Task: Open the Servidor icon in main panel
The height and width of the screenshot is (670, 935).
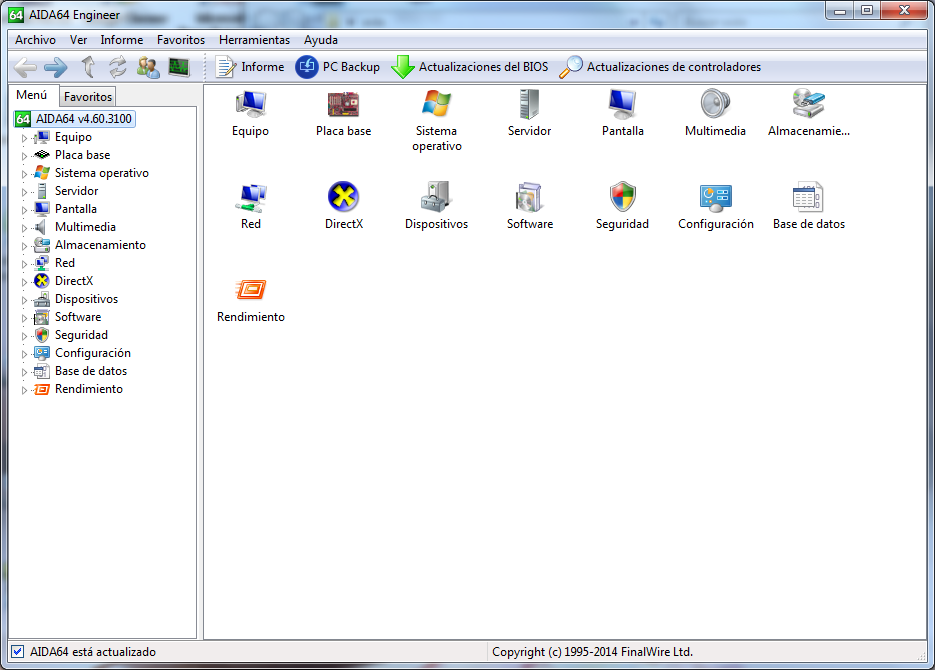Action: click(530, 104)
